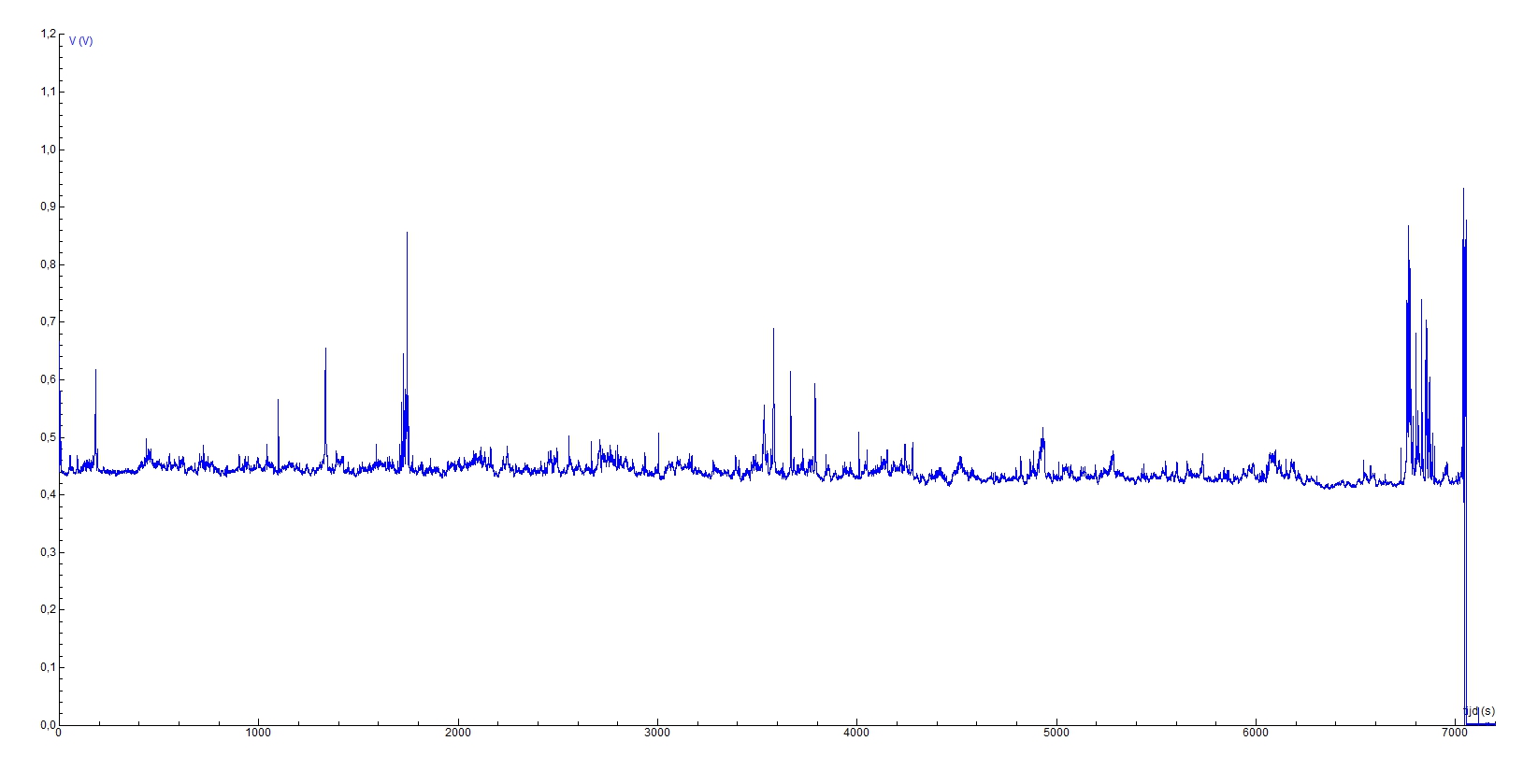Click the "0,9" y-axis value

[49, 207]
